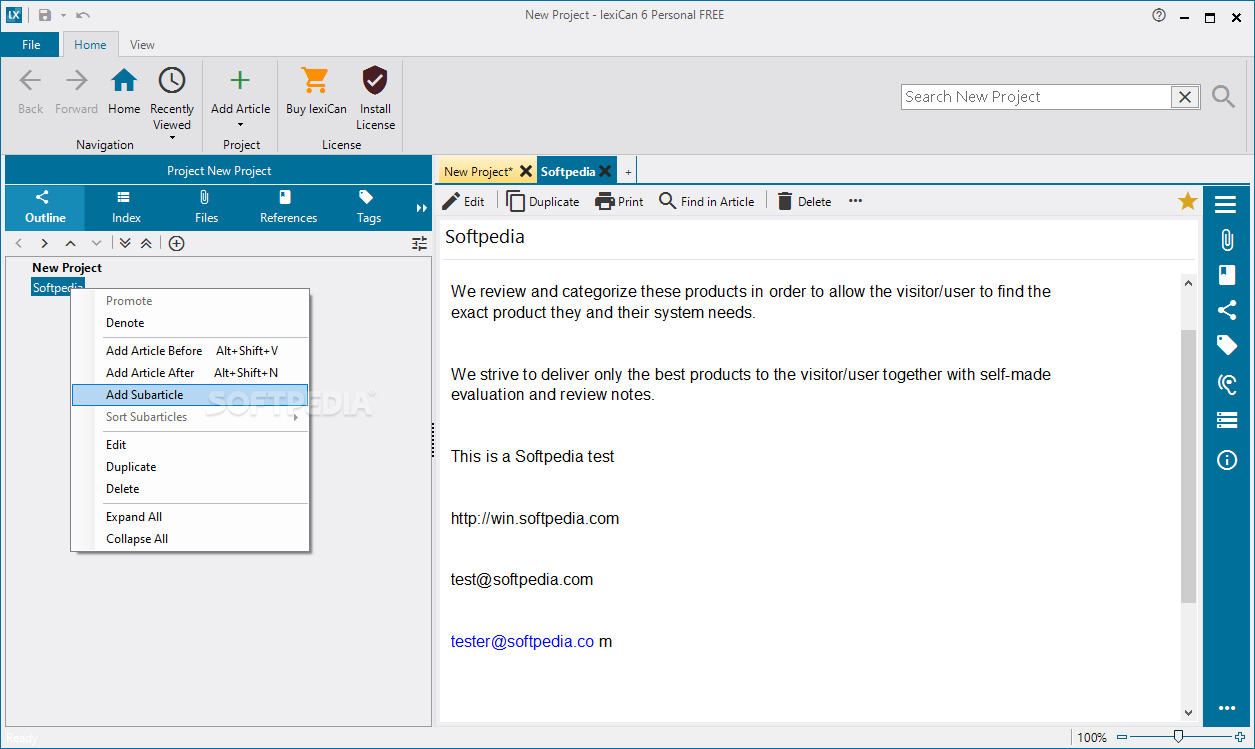Click Find in Article
This screenshot has height=749, width=1255.
coord(707,201)
